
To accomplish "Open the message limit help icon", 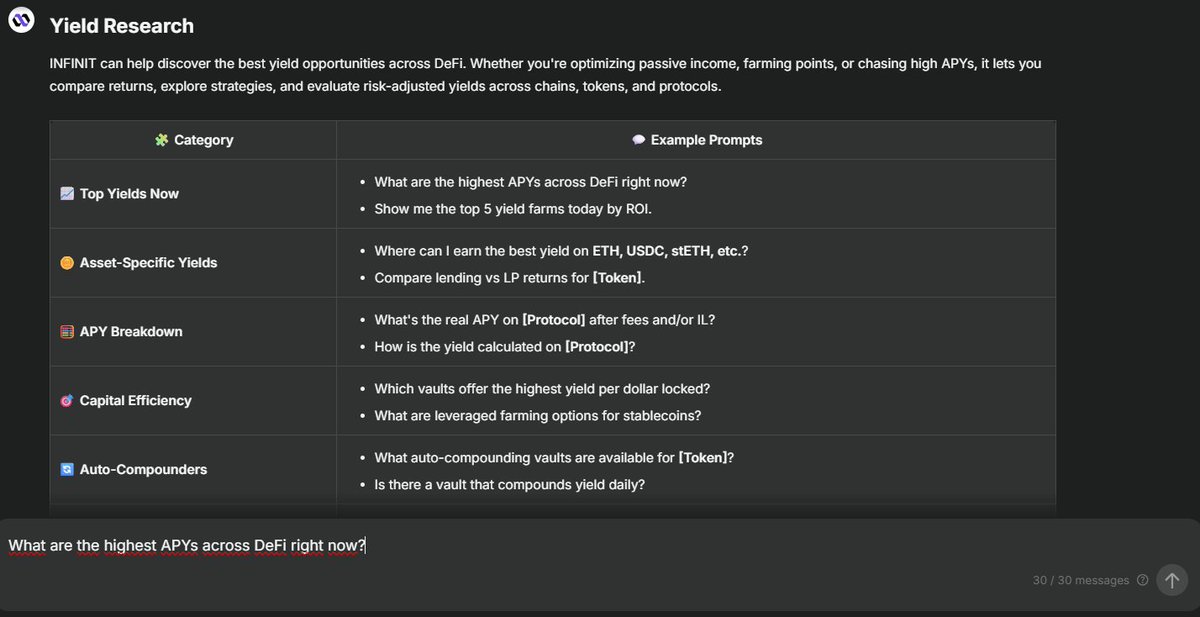I will pyautogui.click(x=1142, y=581).
